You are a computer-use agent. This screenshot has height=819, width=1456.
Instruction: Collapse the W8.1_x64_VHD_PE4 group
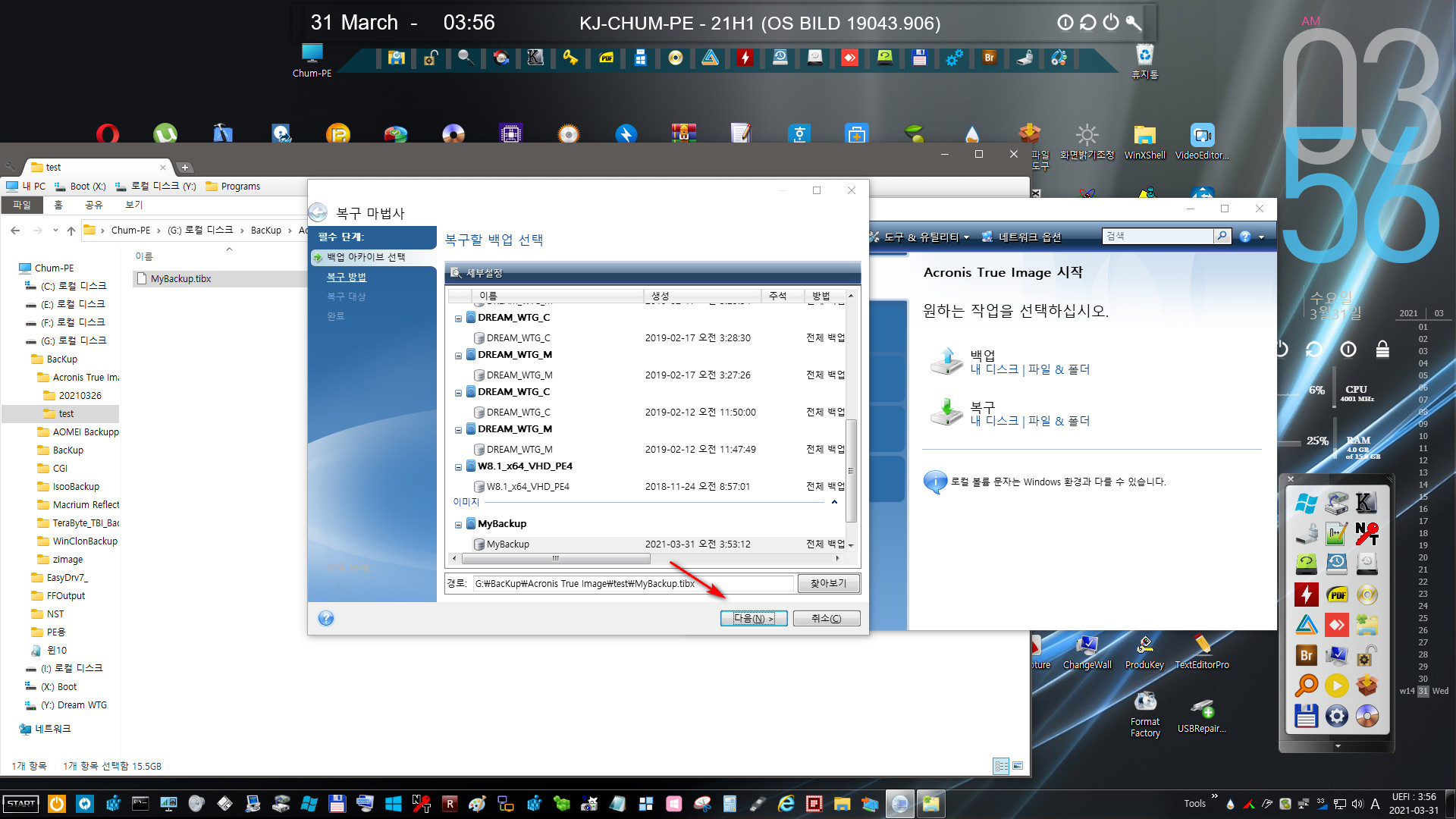click(x=458, y=466)
